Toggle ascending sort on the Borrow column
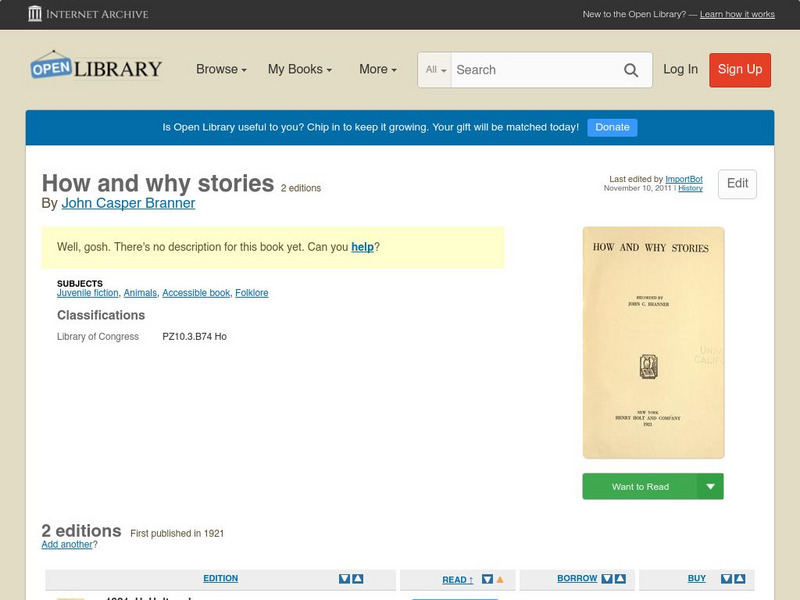Screen dimensions: 800x600 click(x=619, y=578)
